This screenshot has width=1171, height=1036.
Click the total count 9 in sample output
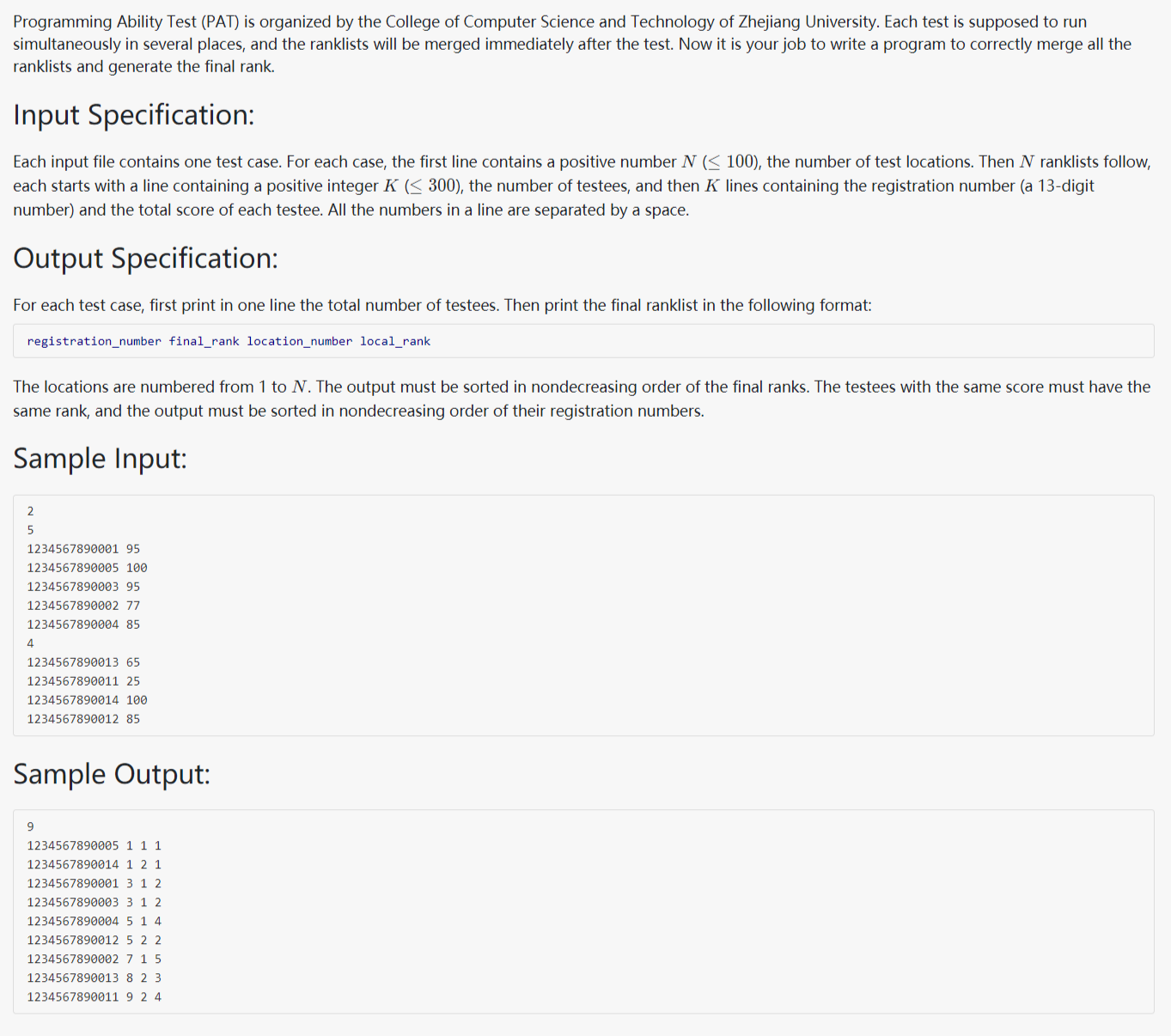click(31, 826)
